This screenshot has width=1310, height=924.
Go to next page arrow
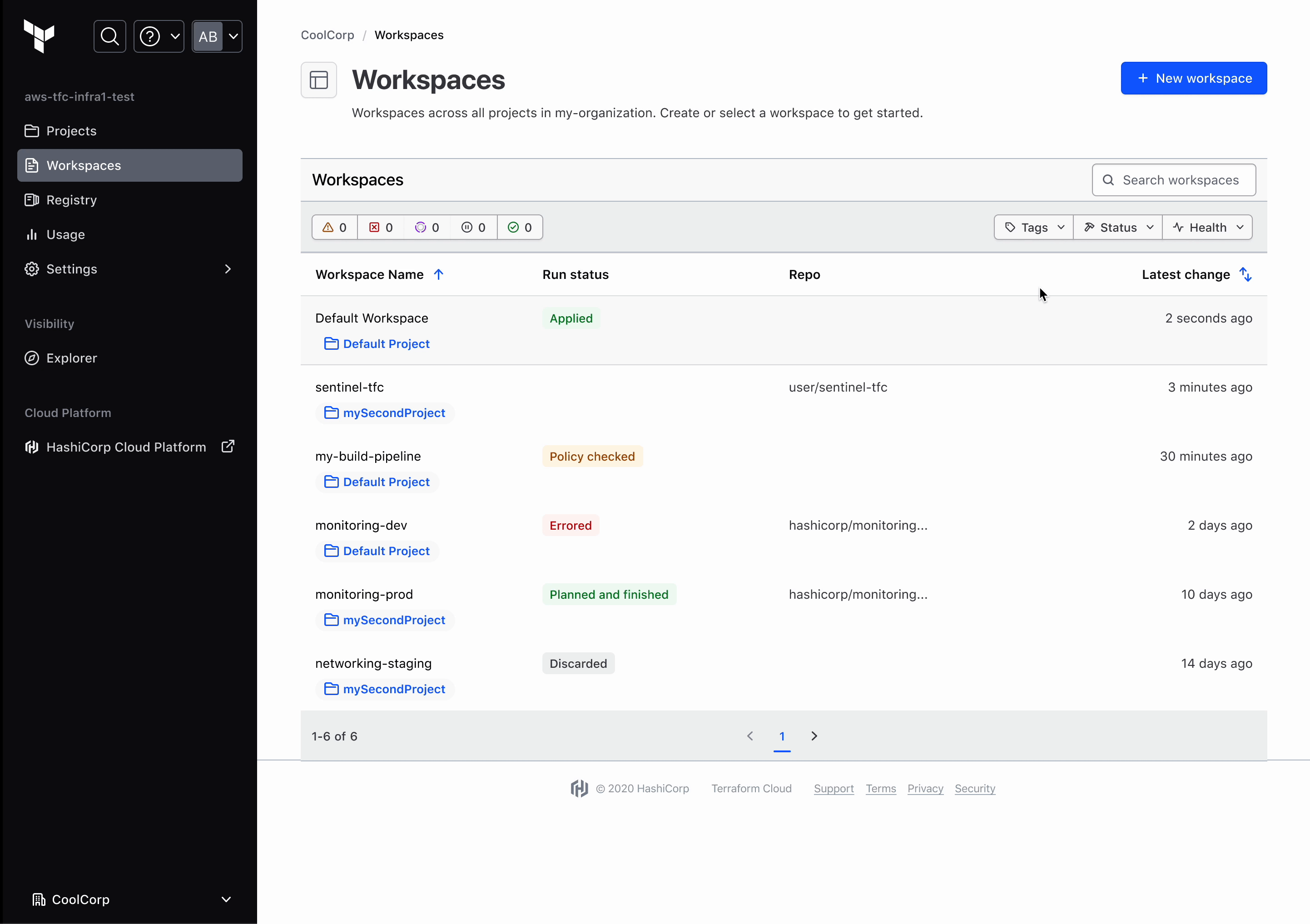[x=814, y=735]
